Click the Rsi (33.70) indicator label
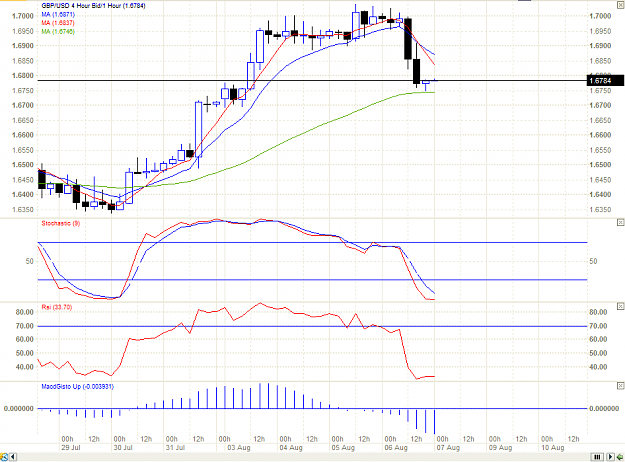 57,307
